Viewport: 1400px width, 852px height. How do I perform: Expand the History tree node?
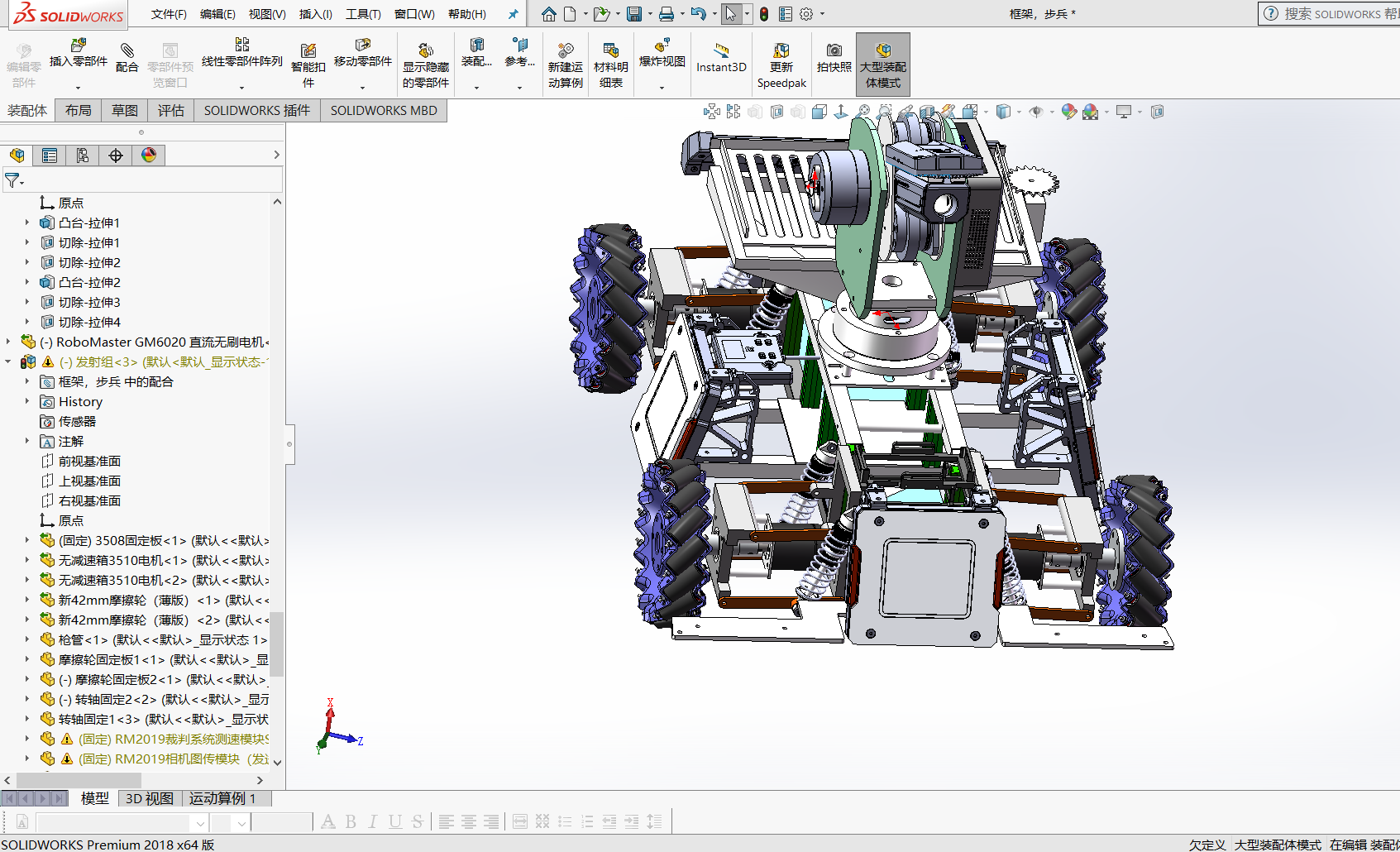coord(26,401)
